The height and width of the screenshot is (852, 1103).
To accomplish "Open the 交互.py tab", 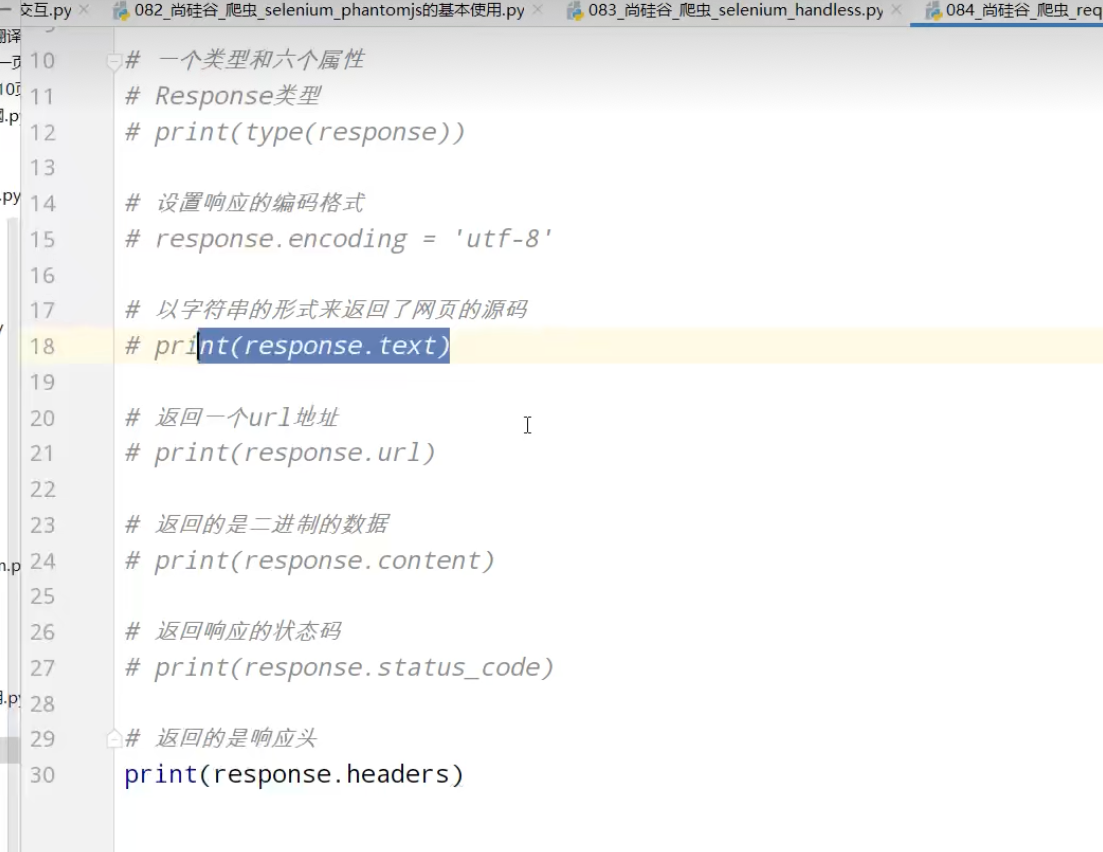I will [44, 11].
